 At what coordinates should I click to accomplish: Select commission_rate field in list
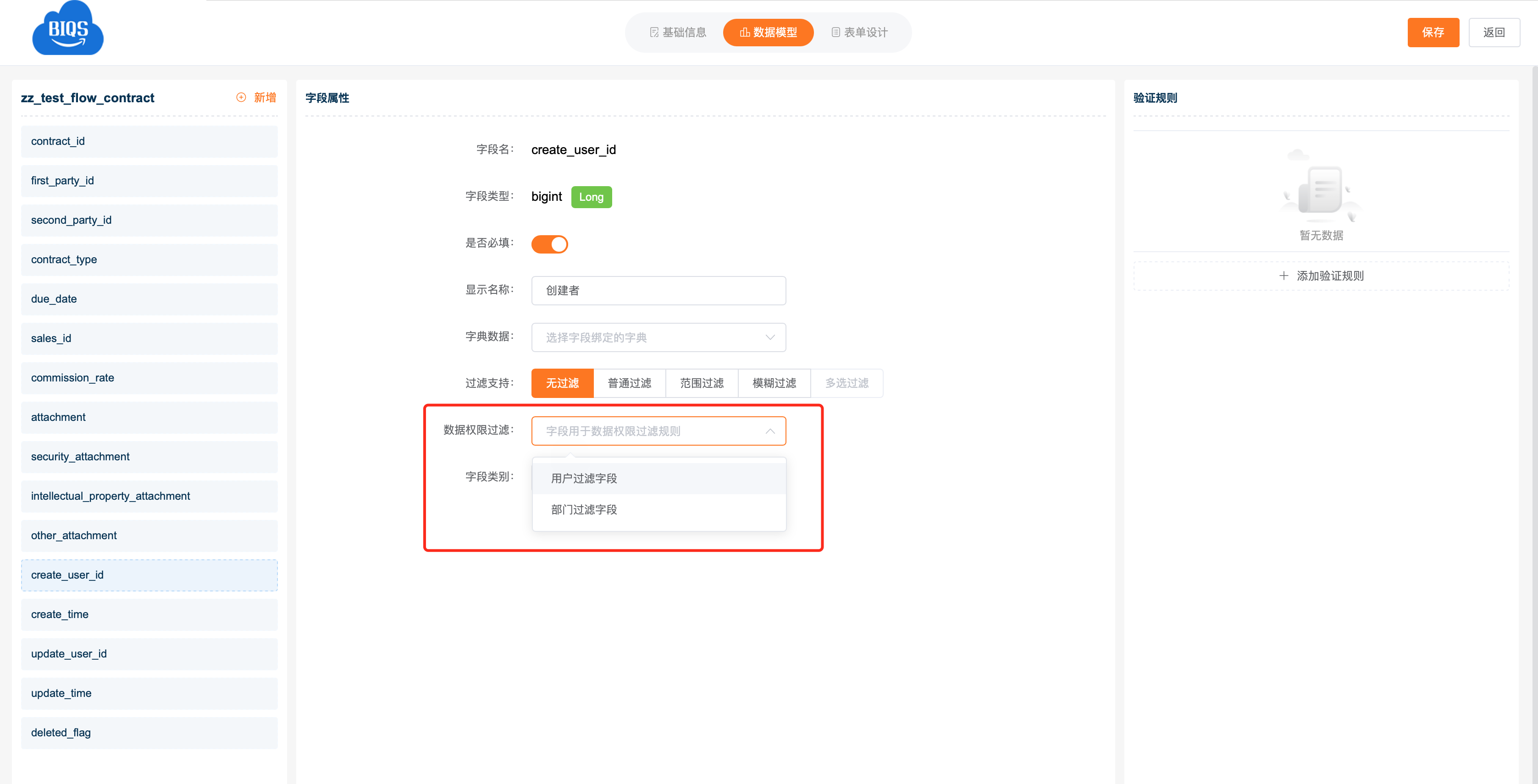click(149, 377)
